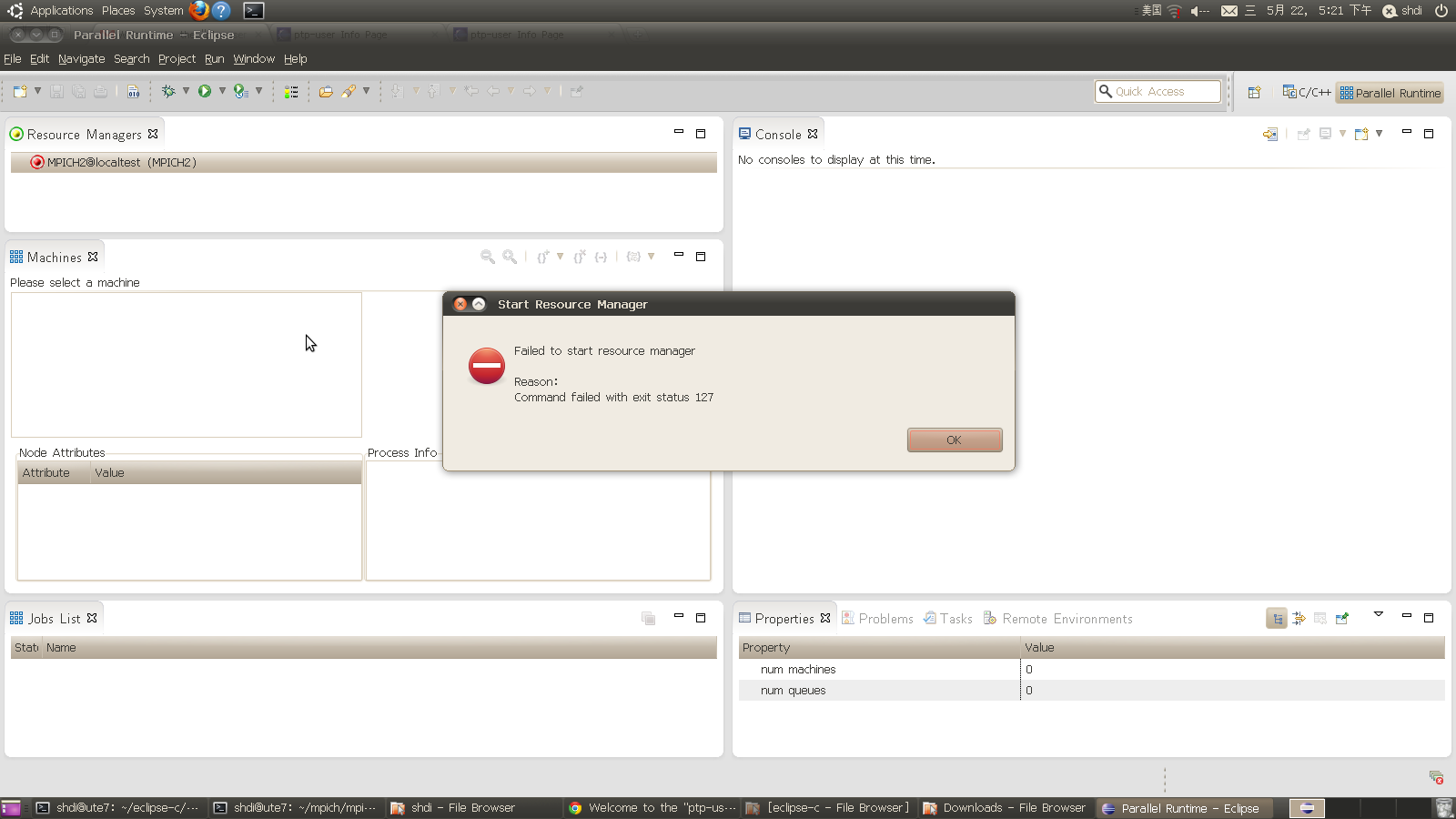Open the Places menu in top panel
This screenshot has width=1456, height=819.
pos(118,11)
